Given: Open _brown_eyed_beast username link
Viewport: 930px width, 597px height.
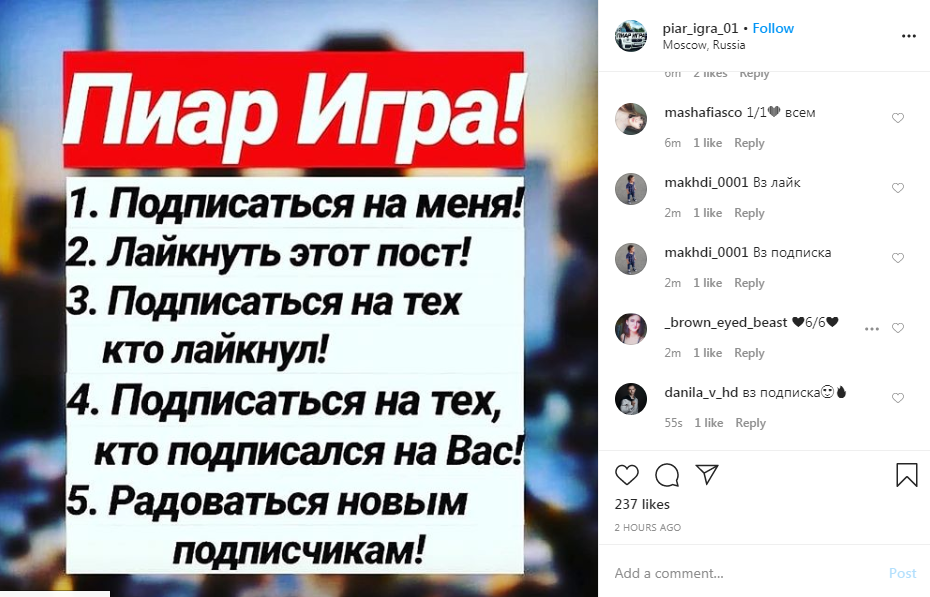Looking at the screenshot, I should click(x=725, y=323).
